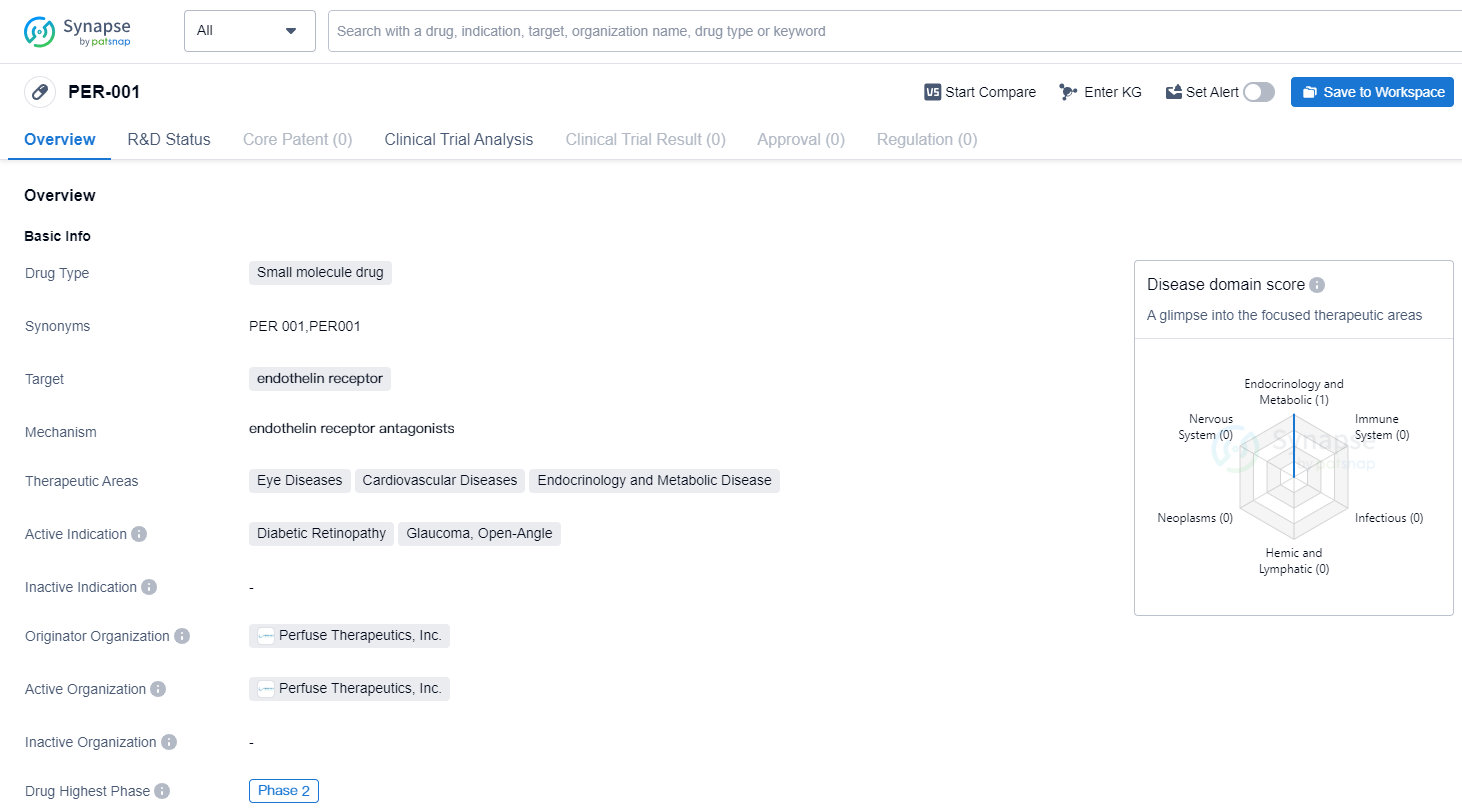Click the Save to Workspace button

tap(1372, 92)
